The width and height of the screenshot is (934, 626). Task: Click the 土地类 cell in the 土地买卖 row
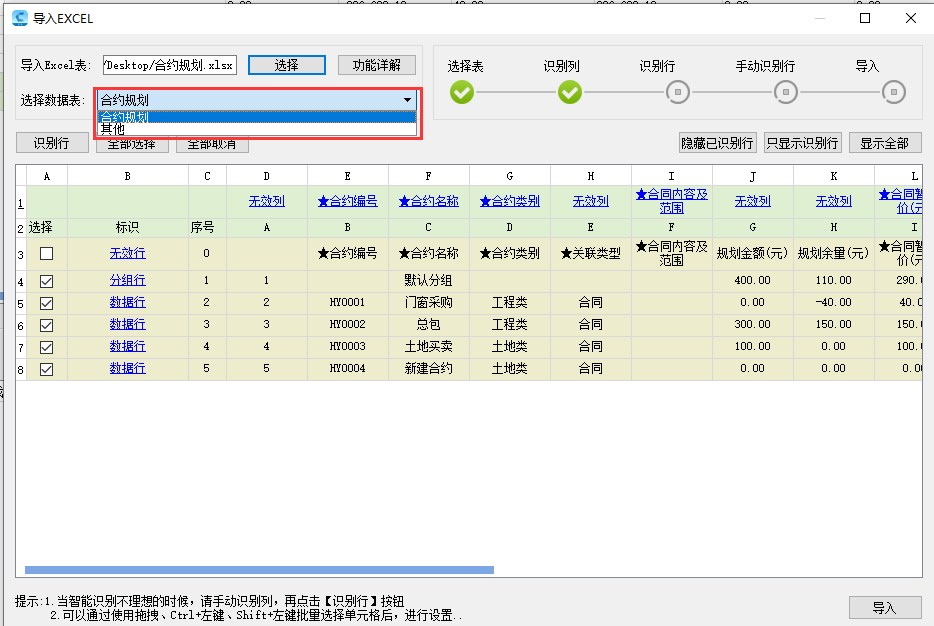[x=510, y=347]
